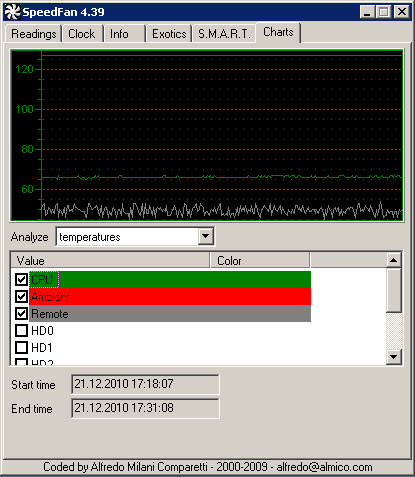The height and width of the screenshot is (477, 415).
Task: Click the End time field
Action: tap(145, 408)
